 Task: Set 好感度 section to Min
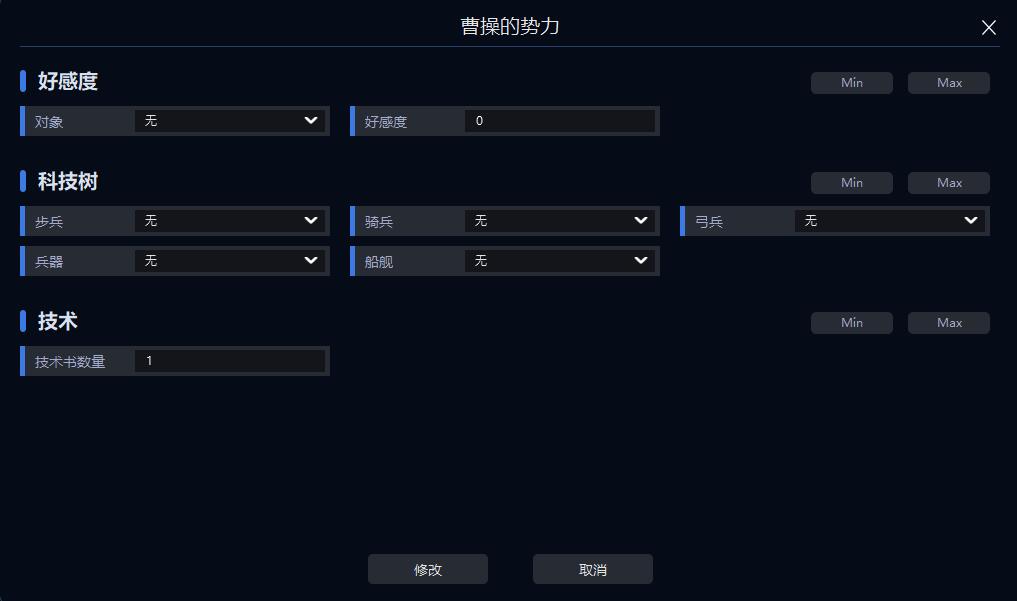pyautogui.click(x=851, y=83)
